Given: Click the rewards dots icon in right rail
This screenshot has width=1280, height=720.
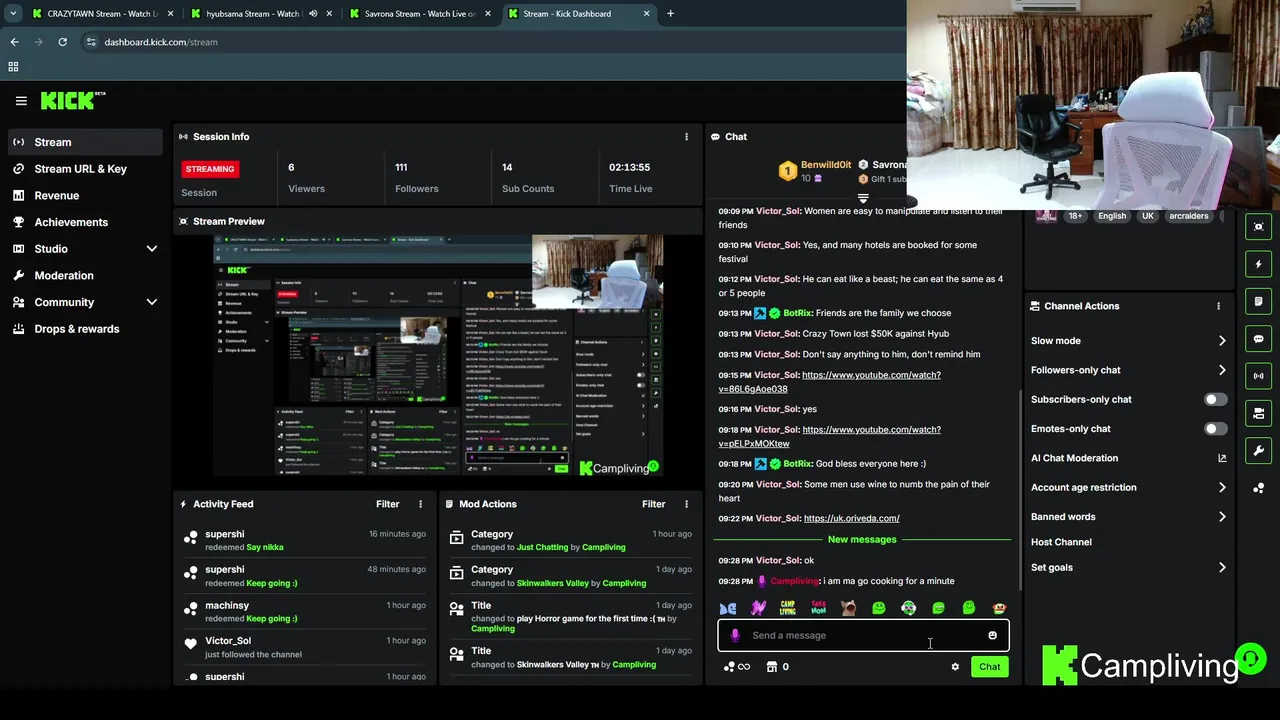Looking at the screenshot, I should pyautogui.click(x=1258, y=488).
